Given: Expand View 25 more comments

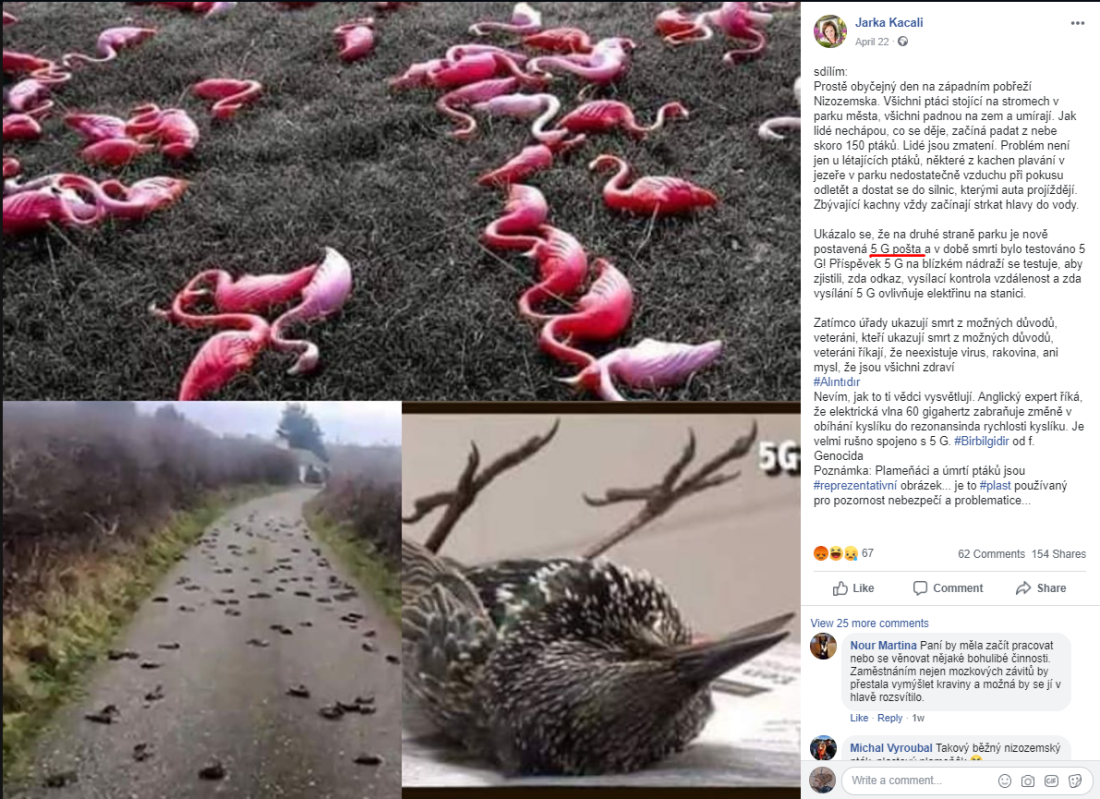Looking at the screenshot, I should point(869,623).
